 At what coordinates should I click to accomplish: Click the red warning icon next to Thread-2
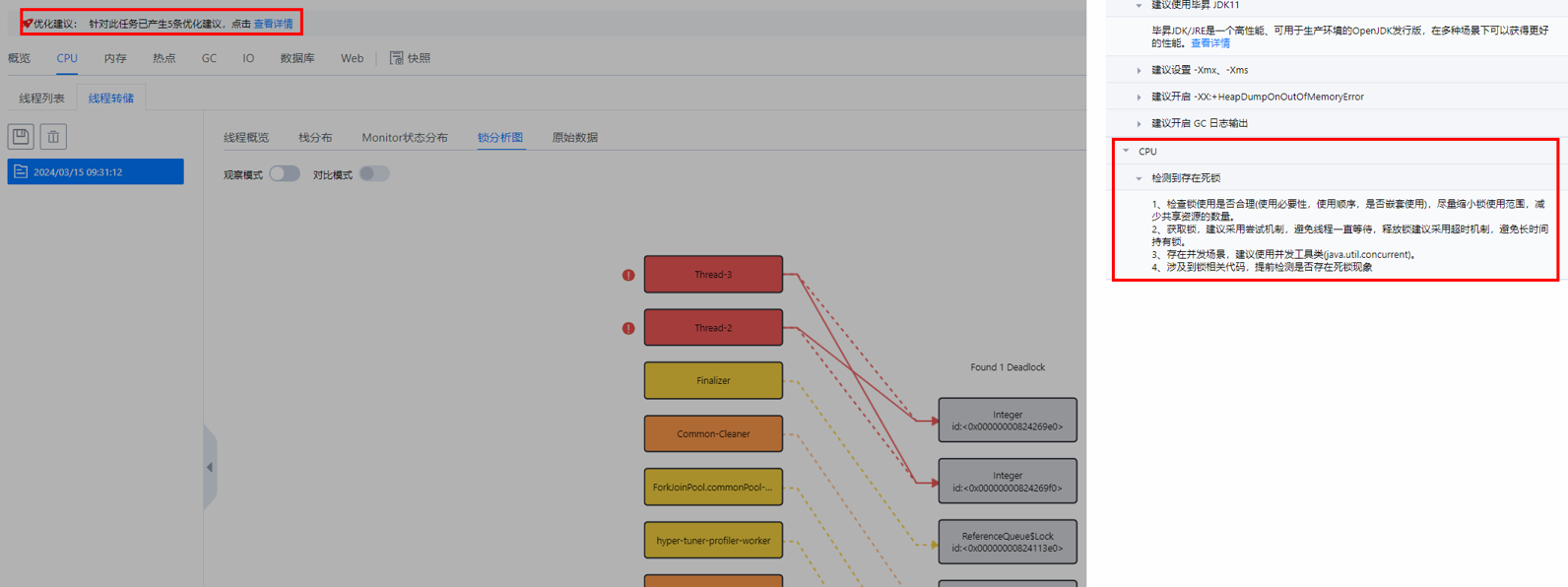click(x=628, y=328)
